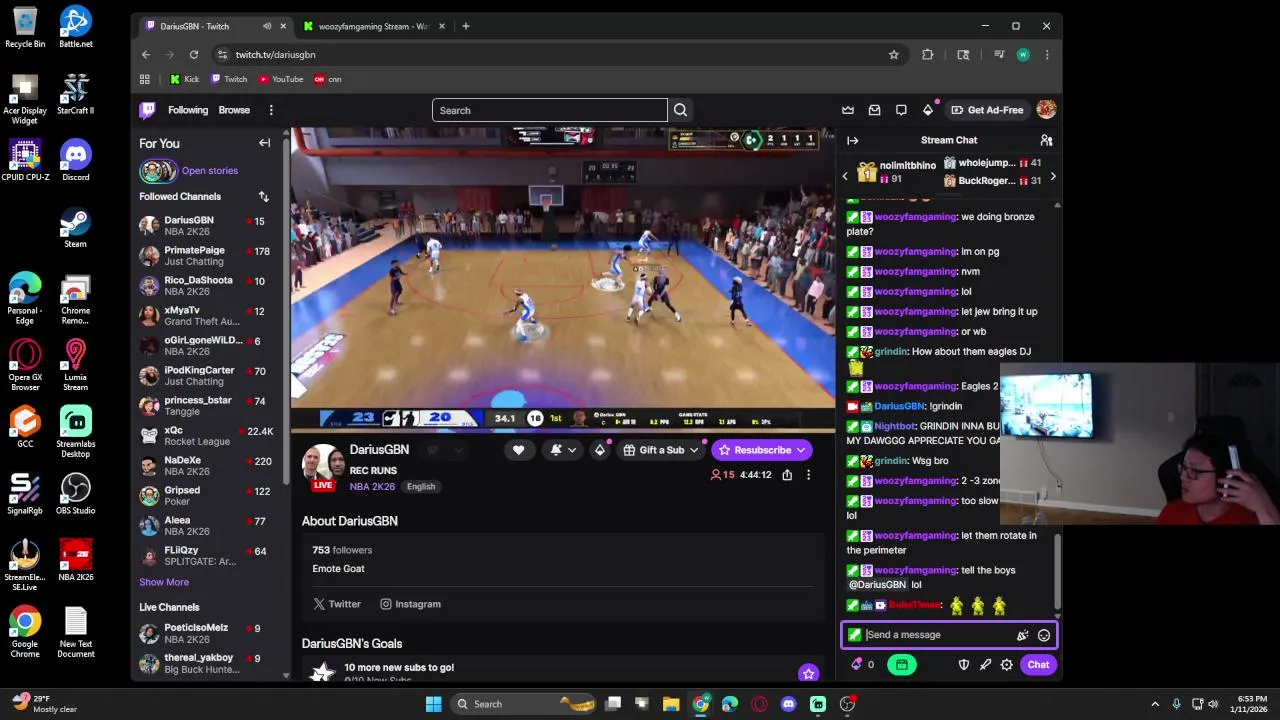Viewport: 1280px width, 720px height.
Task: Click the Open stories link
Action: (210, 171)
